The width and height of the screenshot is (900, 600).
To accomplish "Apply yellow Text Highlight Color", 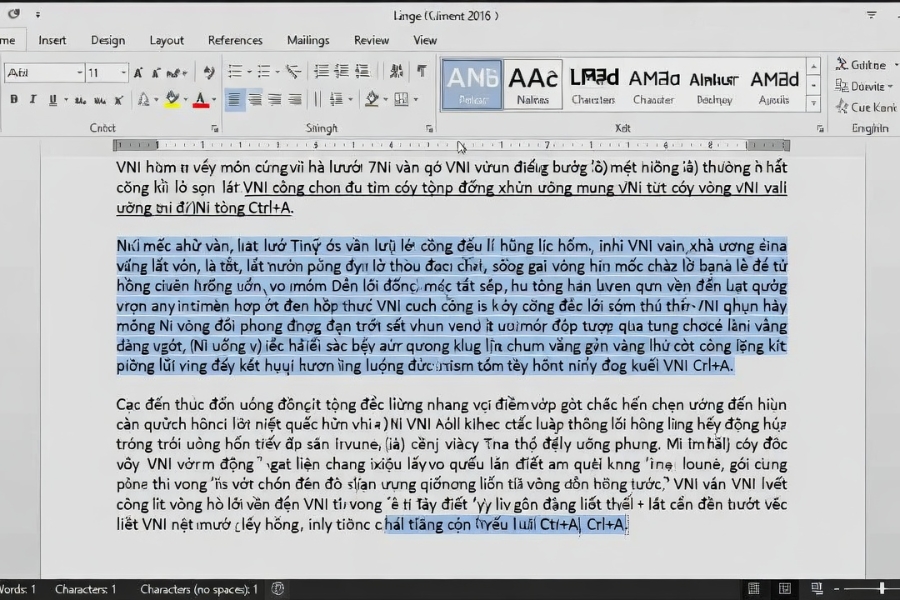I will point(172,98).
